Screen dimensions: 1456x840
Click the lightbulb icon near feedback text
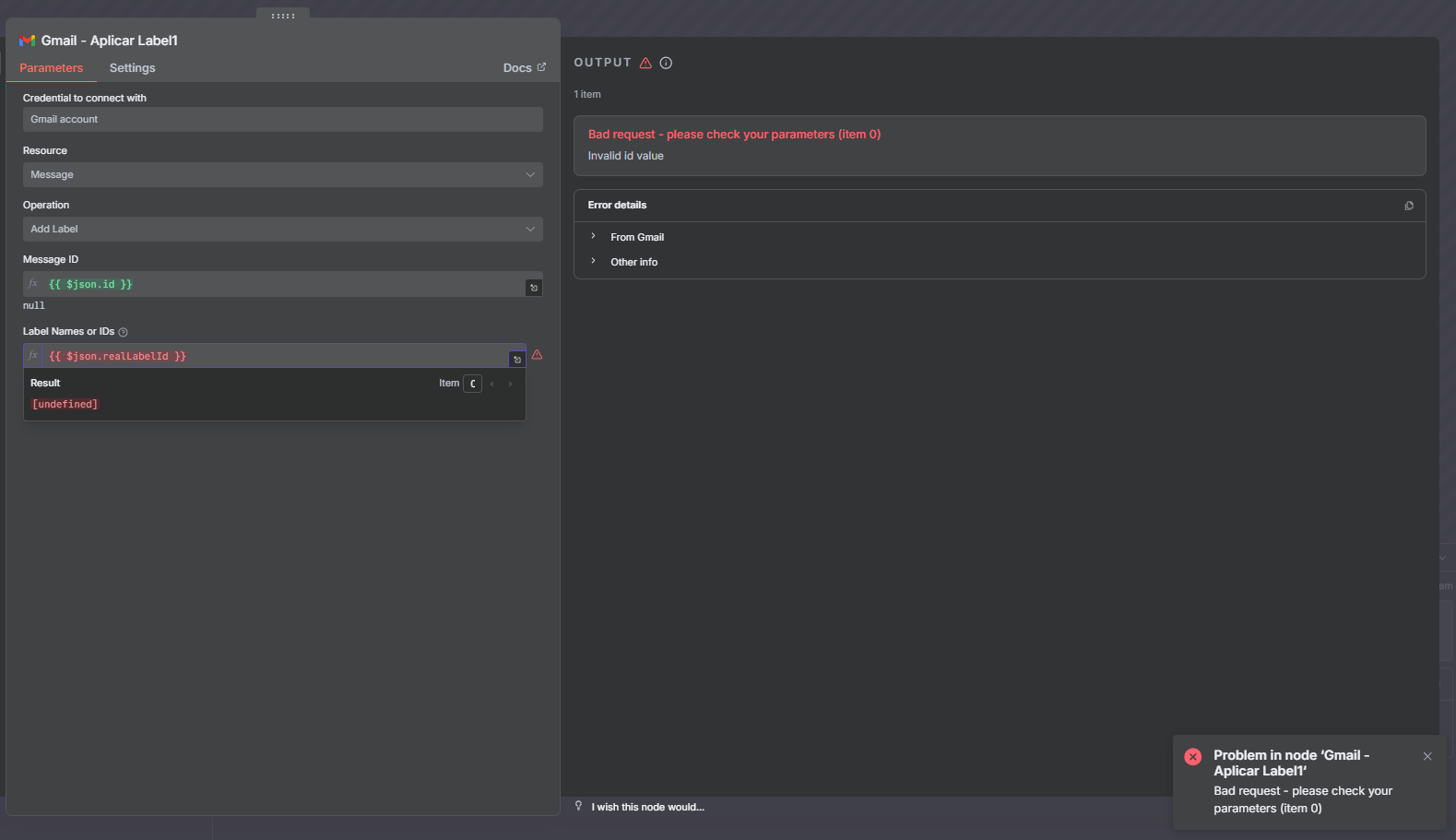579,806
